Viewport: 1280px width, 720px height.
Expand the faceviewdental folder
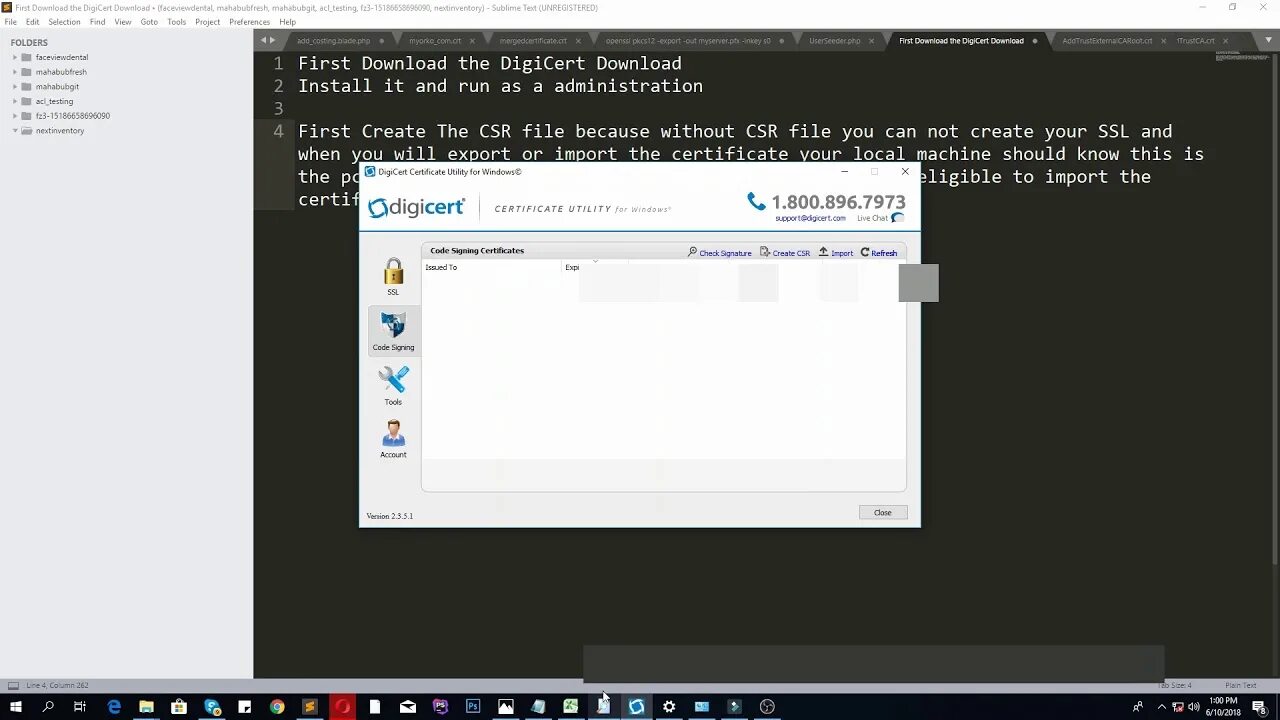[x=15, y=57]
